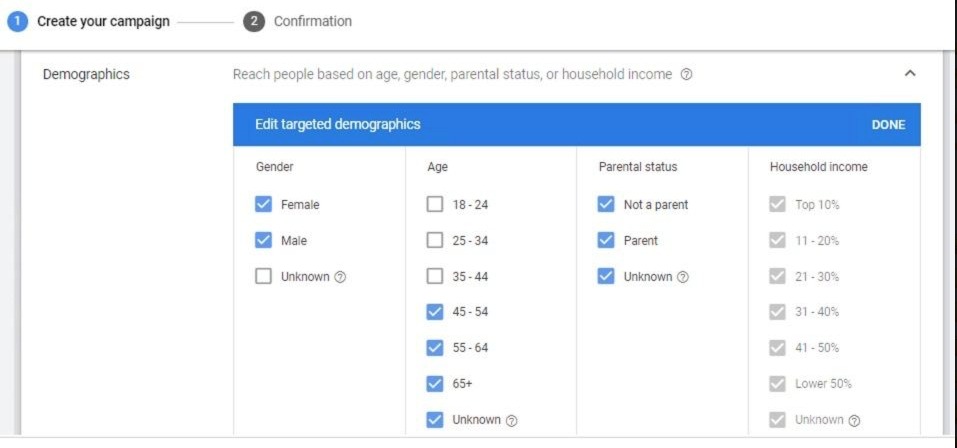
Task: Click help icon next to Parental status Unknown
Action: tap(683, 277)
